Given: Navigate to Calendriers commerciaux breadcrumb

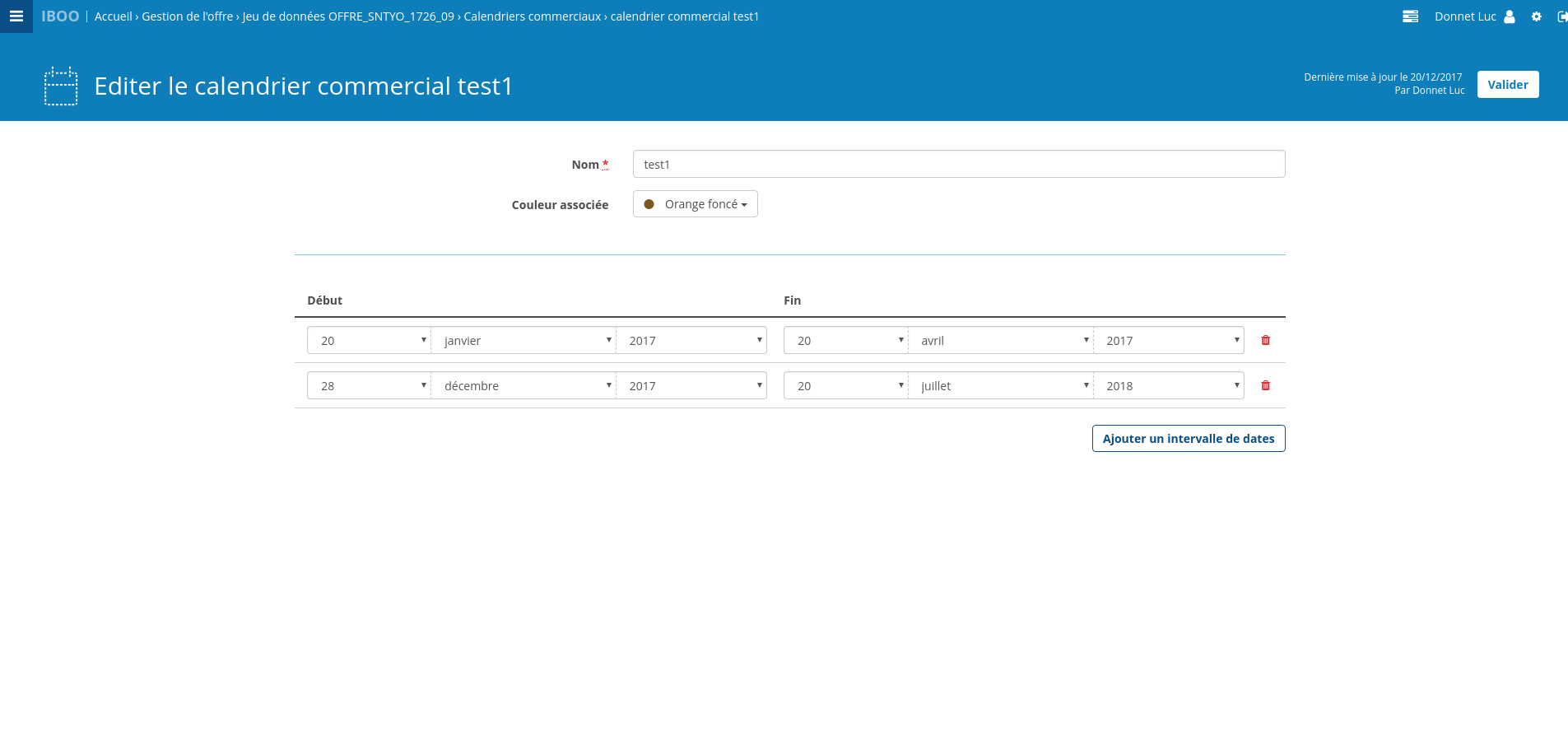Looking at the screenshot, I should 532,16.
